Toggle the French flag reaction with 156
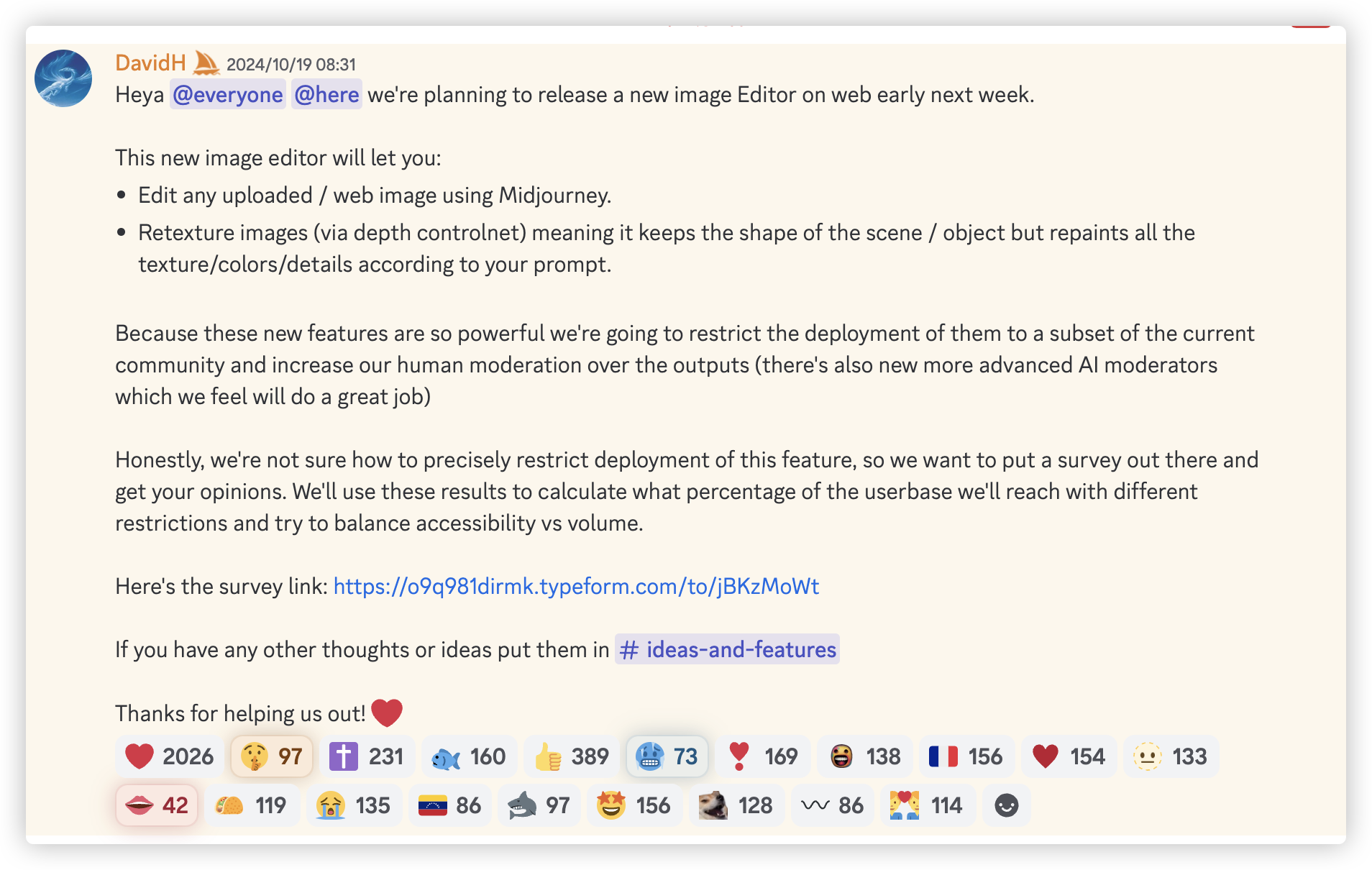The height and width of the screenshot is (870, 1372). [967, 756]
